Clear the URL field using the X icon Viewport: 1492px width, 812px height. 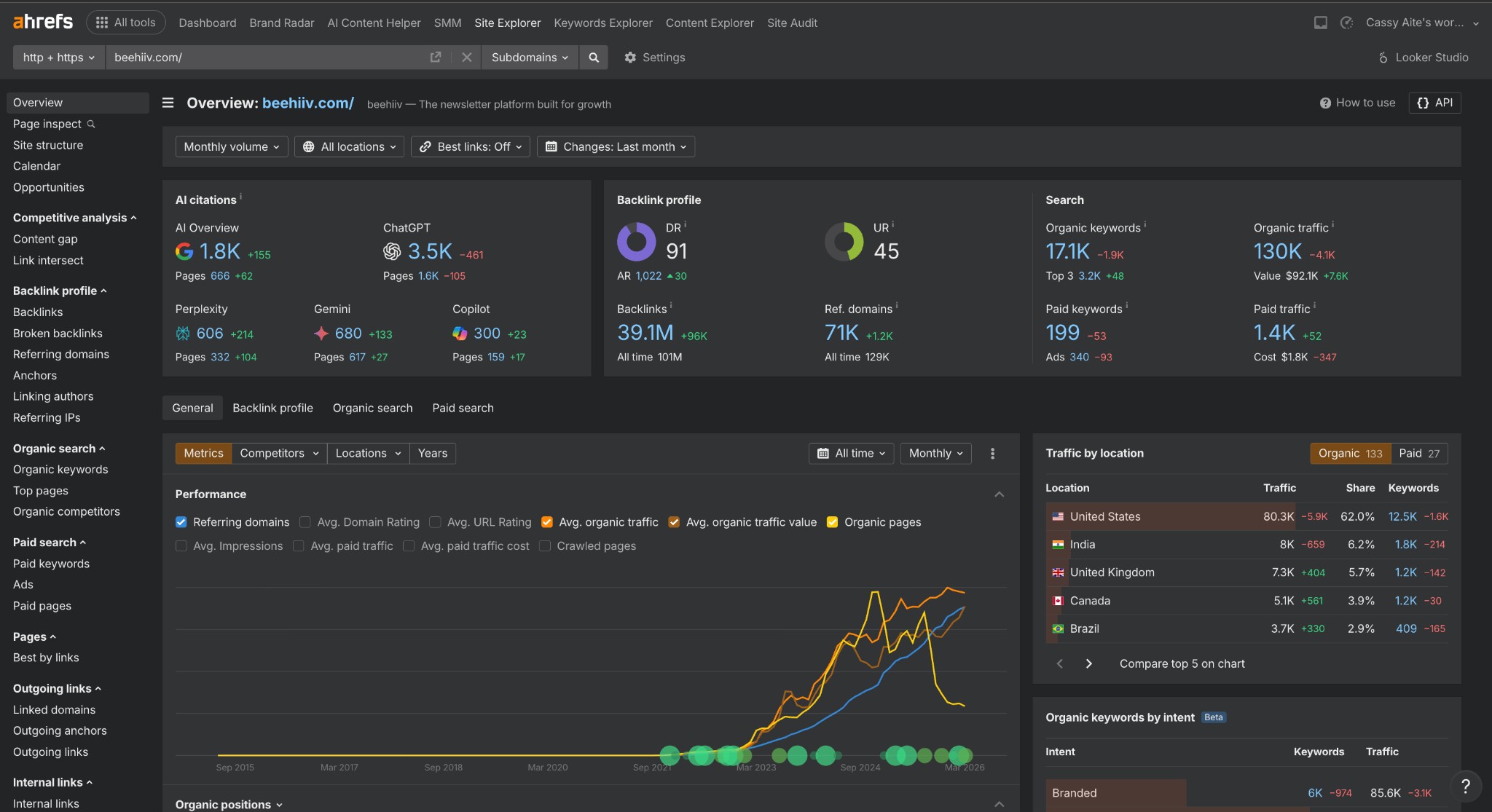467,57
